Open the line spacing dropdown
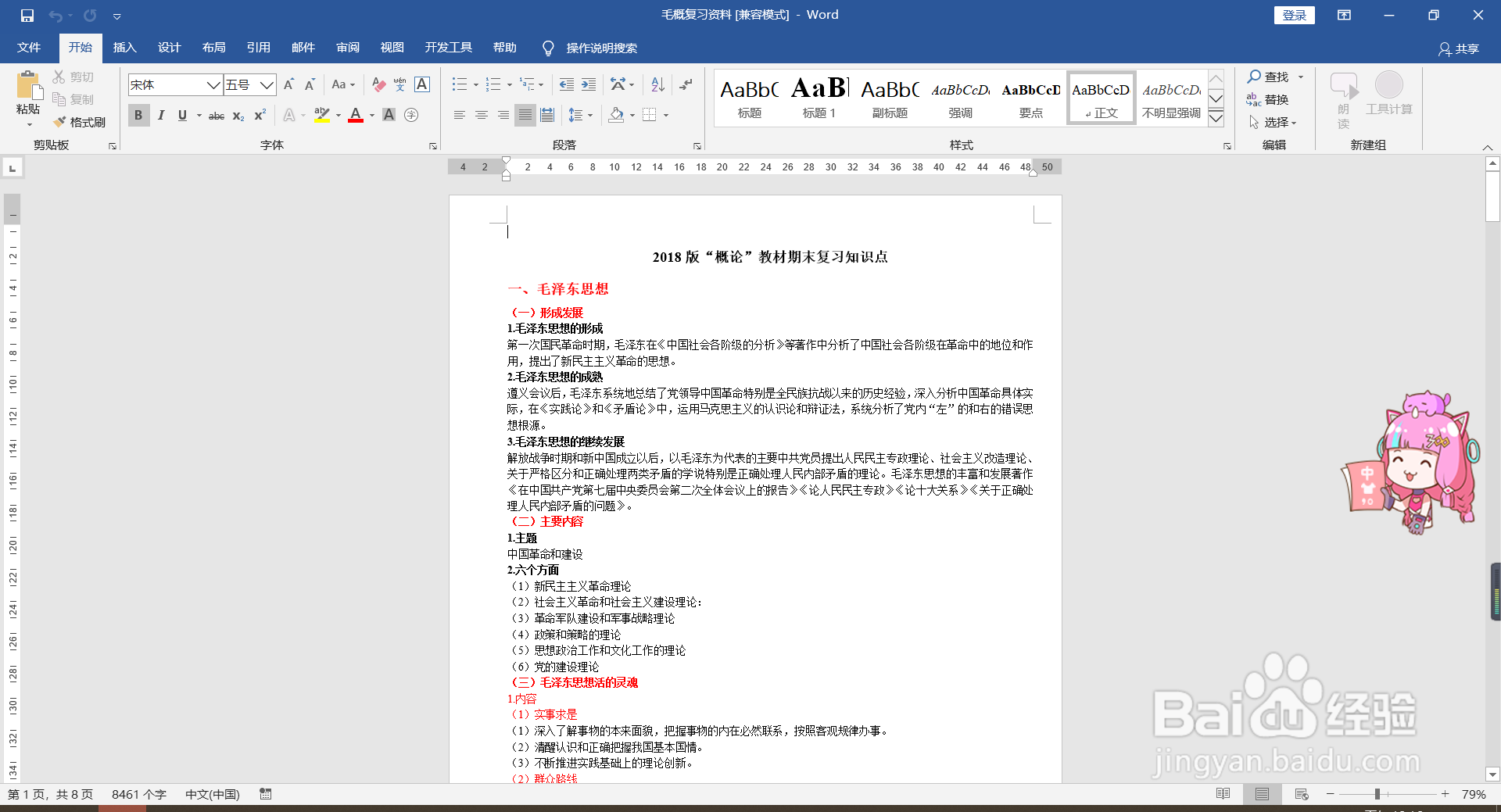1501x812 pixels. tap(582, 115)
